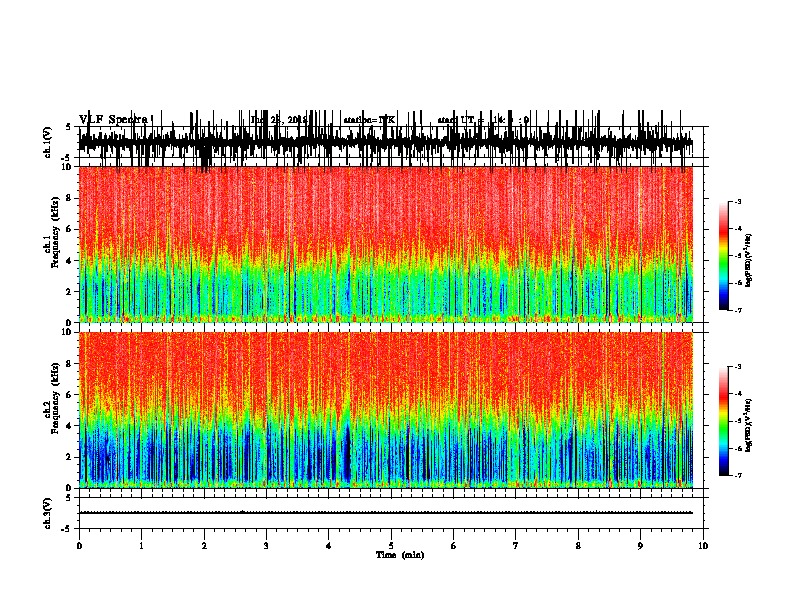Click the '-6' label on ch.1 color bar
This screenshot has height=612, width=792.
pos(737,283)
